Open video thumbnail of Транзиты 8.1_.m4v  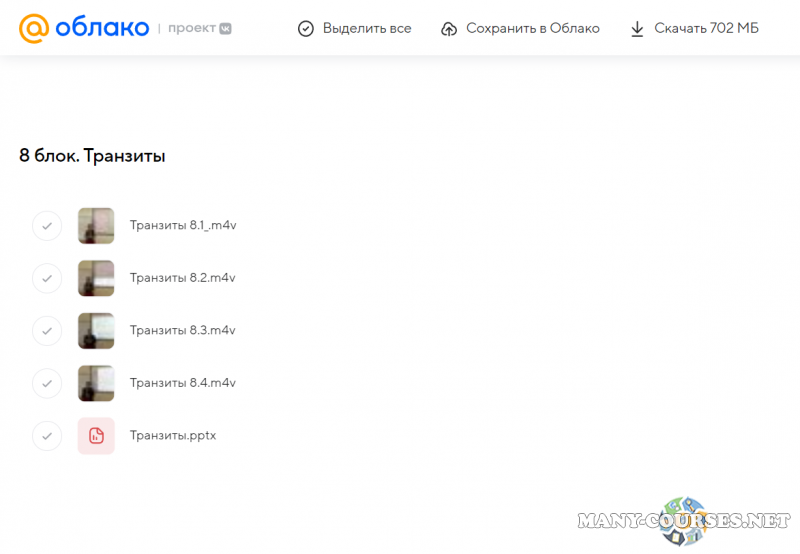click(96, 226)
